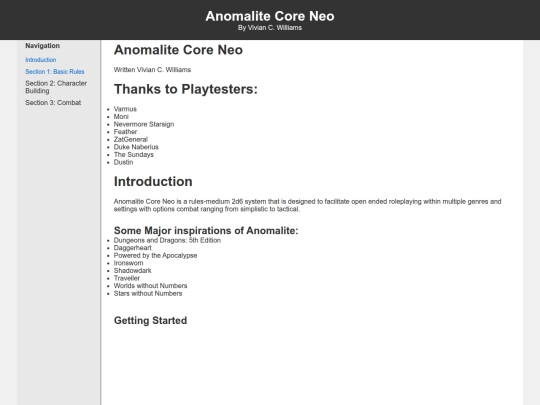Select playtester Nevermore Starsign

point(144,124)
